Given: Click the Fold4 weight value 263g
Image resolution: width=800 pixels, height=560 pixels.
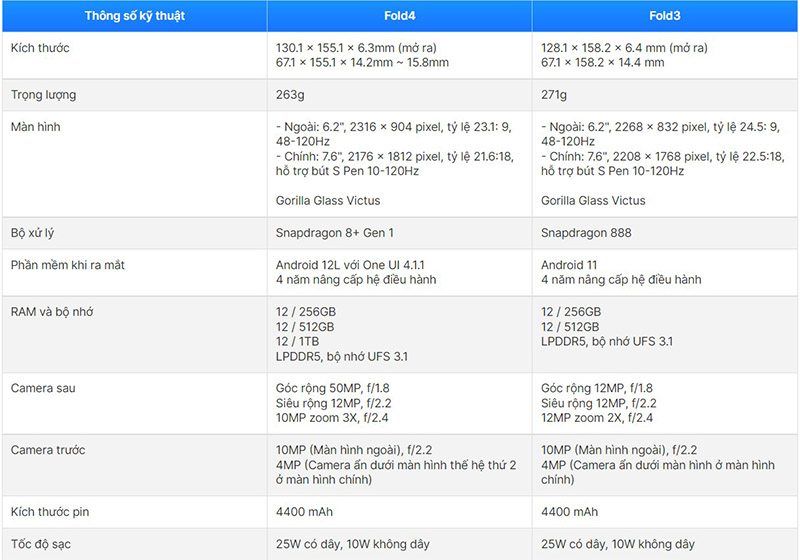Looking at the screenshot, I should [x=290, y=95].
